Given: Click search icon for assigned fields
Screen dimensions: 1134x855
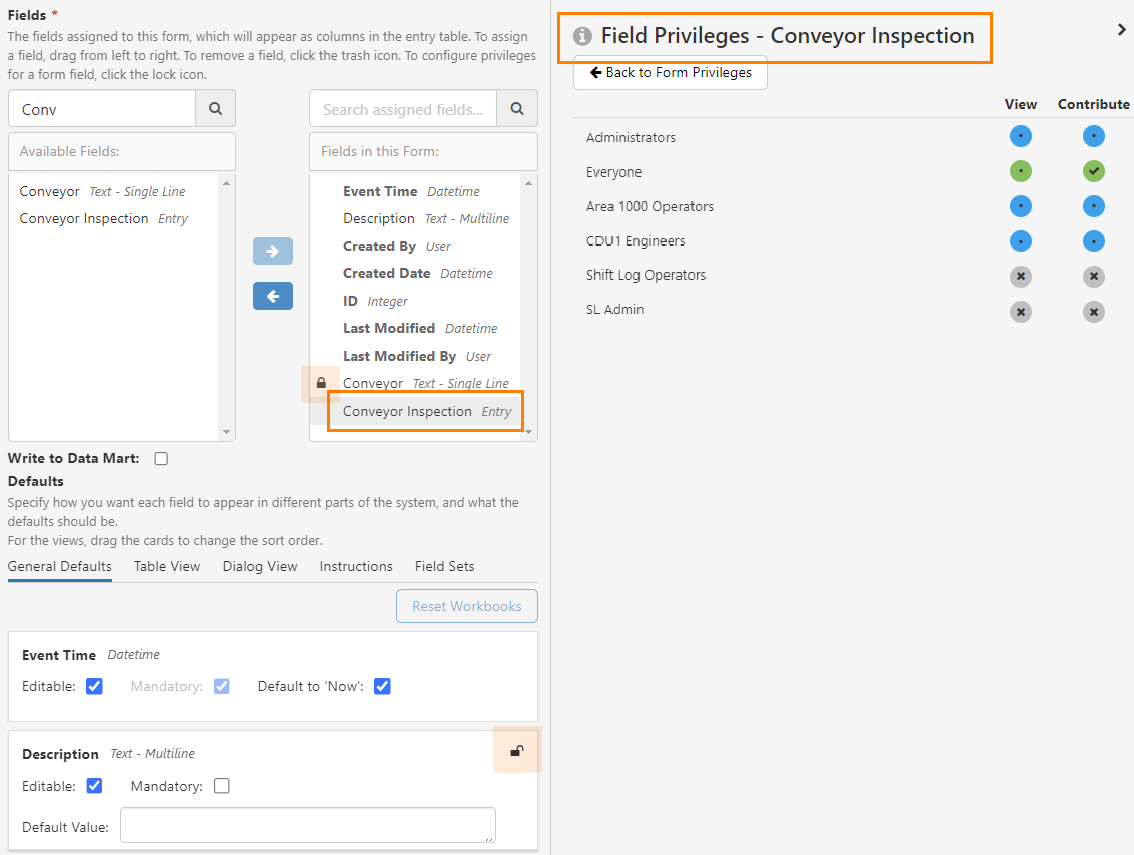Looking at the screenshot, I should pos(517,109).
